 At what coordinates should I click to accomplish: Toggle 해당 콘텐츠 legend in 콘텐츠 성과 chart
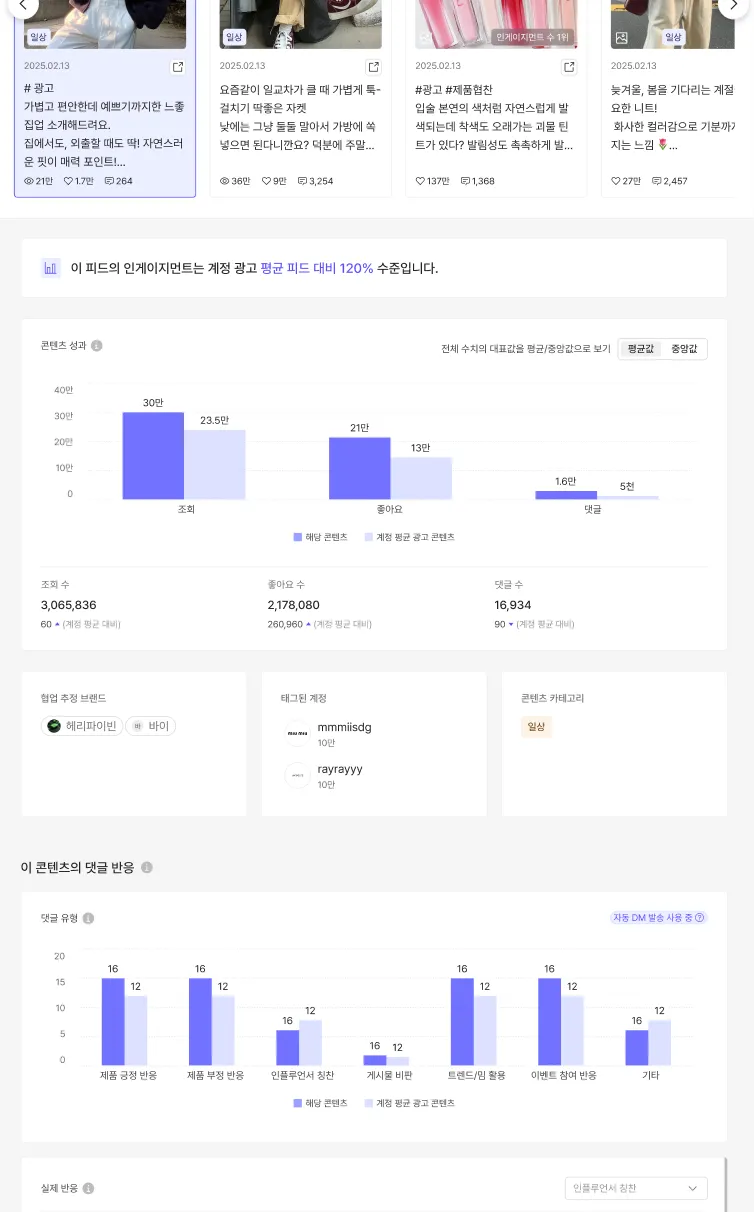pos(320,537)
